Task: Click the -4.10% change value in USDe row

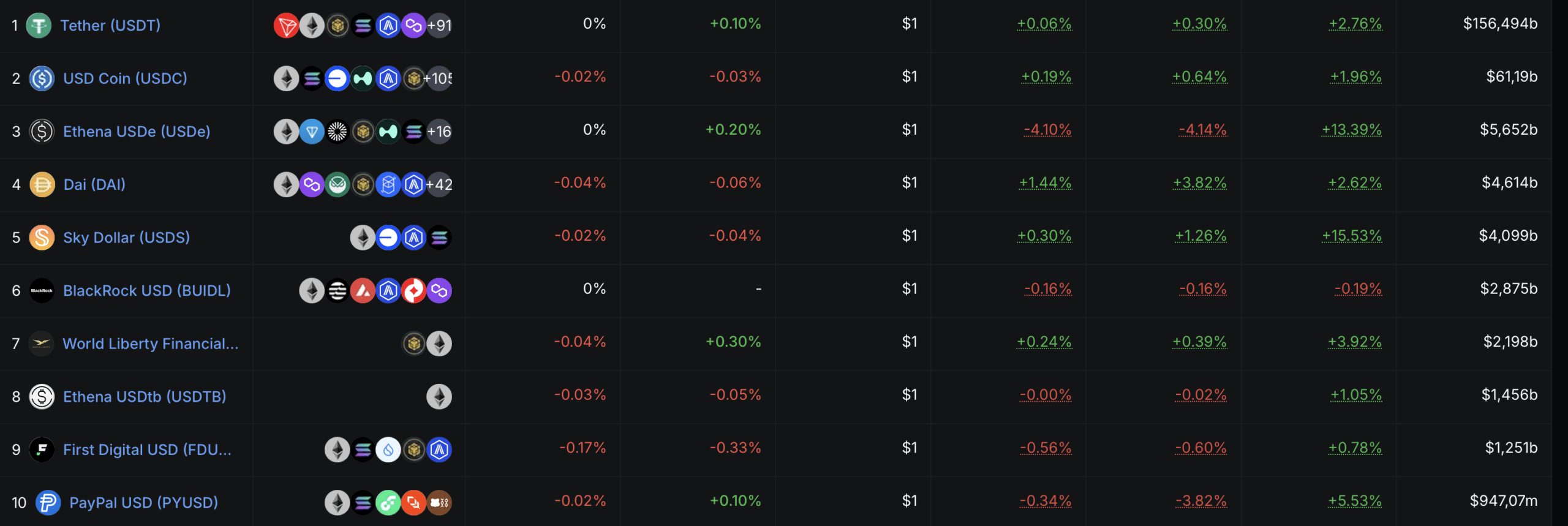Action: (1048, 130)
